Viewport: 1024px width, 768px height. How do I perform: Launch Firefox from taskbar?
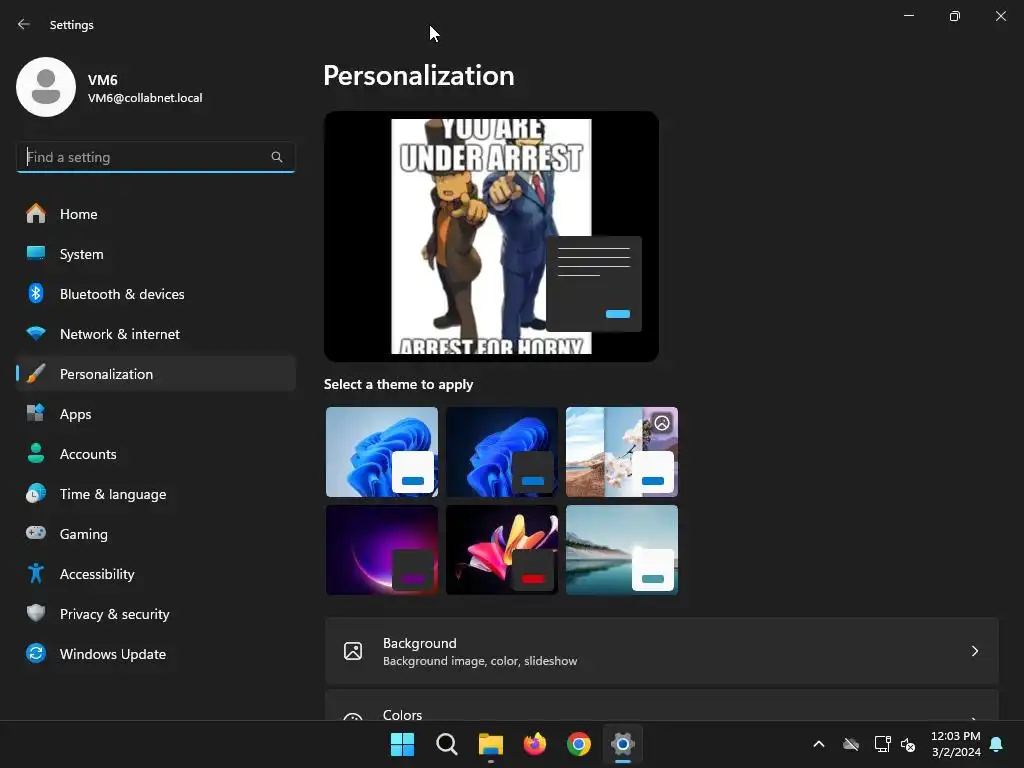tap(535, 744)
